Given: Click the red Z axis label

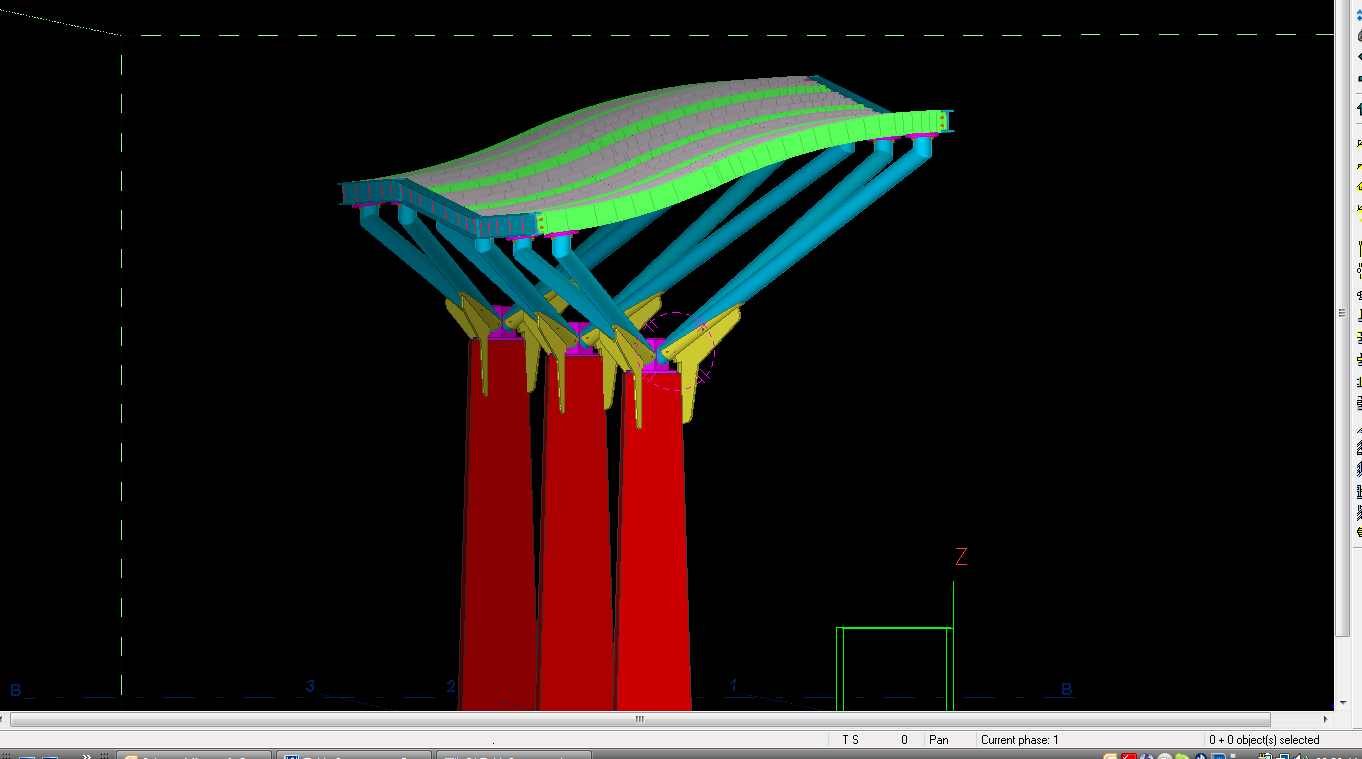Looking at the screenshot, I should (x=961, y=558).
